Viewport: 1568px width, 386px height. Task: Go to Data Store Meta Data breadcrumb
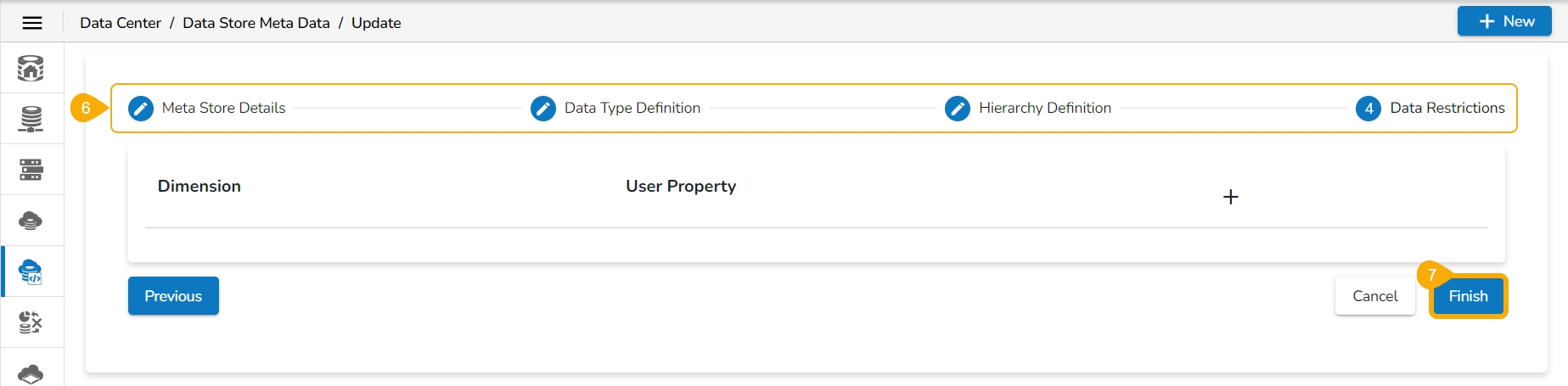[256, 23]
